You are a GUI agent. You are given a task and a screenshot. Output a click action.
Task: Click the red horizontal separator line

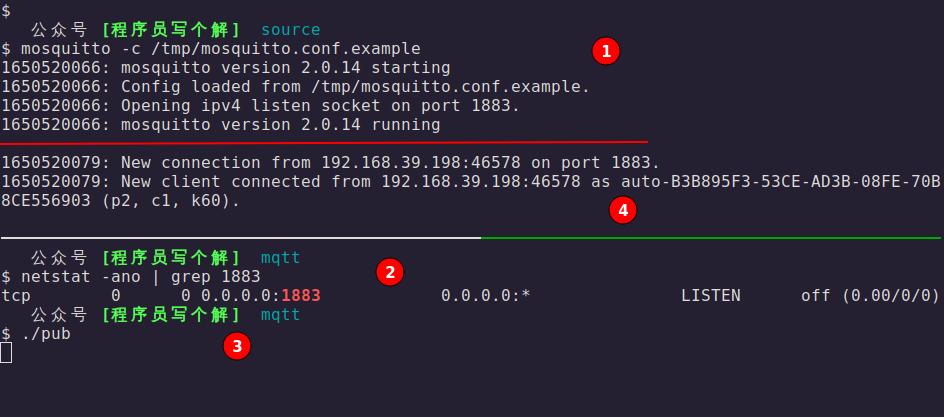click(324, 142)
